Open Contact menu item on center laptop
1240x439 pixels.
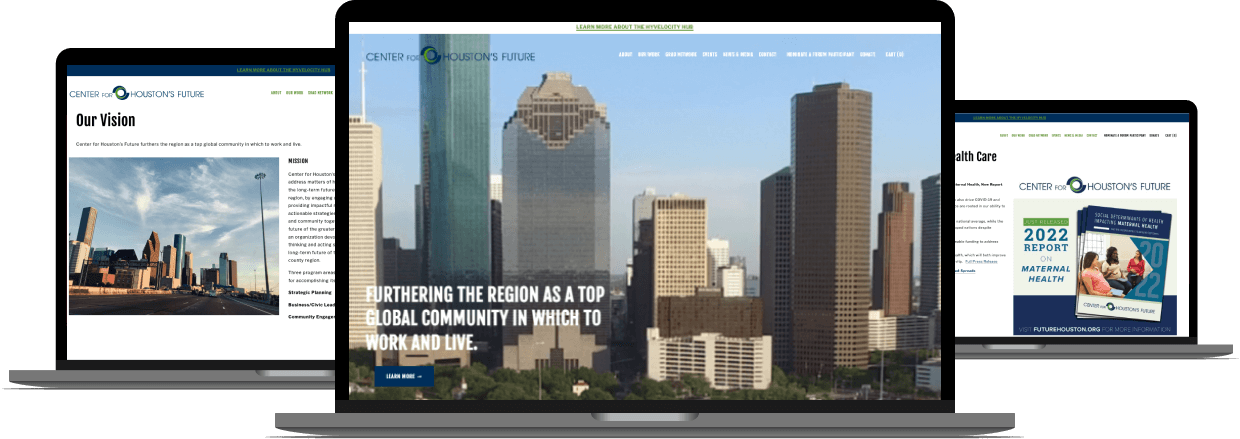coord(768,54)
